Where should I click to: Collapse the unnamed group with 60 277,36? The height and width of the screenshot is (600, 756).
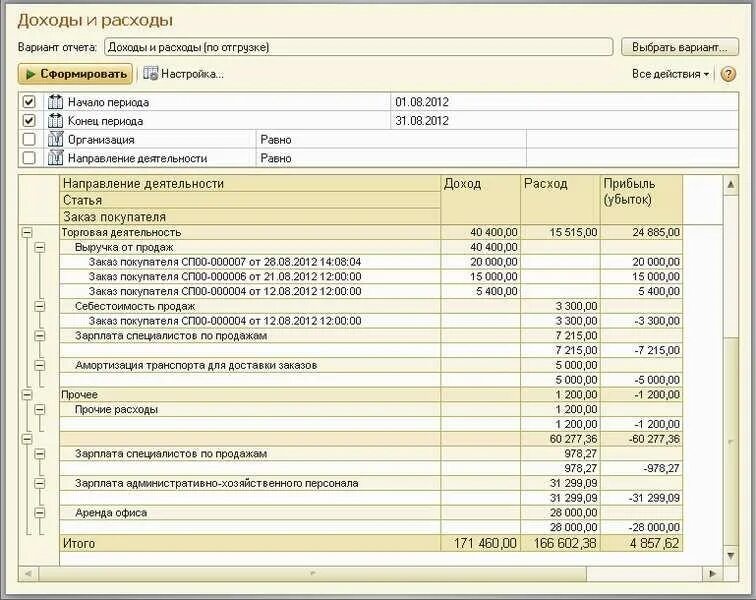[x=27, y=439]
